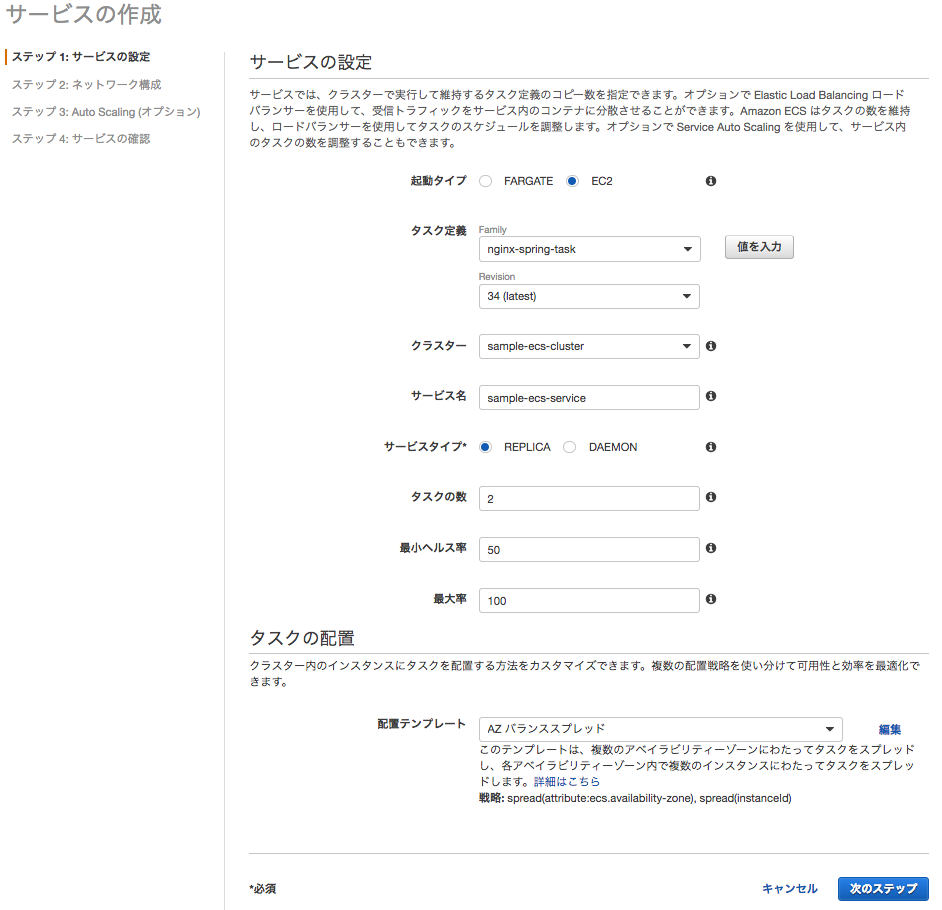The image size is (942, 910).
Task: Click the 値を入力 button
Action: coord(759,247)
